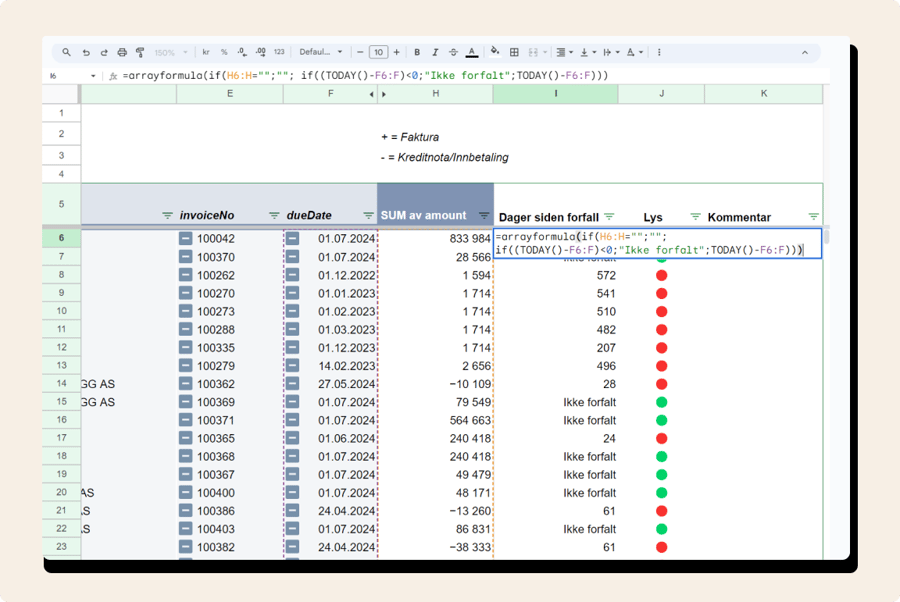
Task: Open filter on Kommentar header
Action: point(813,217)
